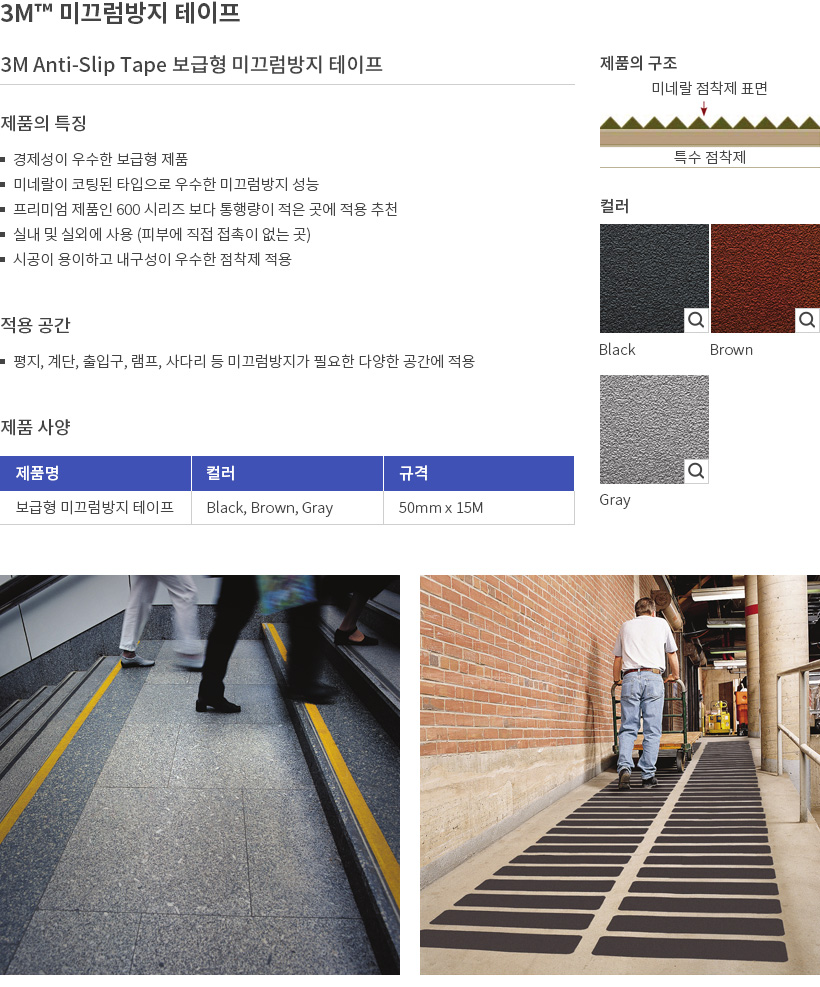Viewport: 820px width, 987px height.
Task: Click the 'Gray' label under the swatch
Action: pos(615,500)
